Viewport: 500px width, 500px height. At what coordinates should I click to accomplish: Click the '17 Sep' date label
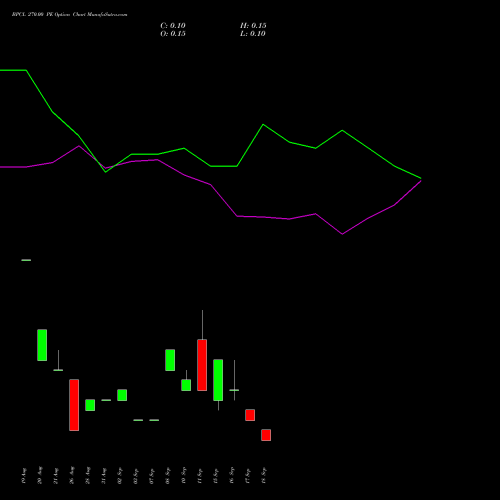(248, 476)
